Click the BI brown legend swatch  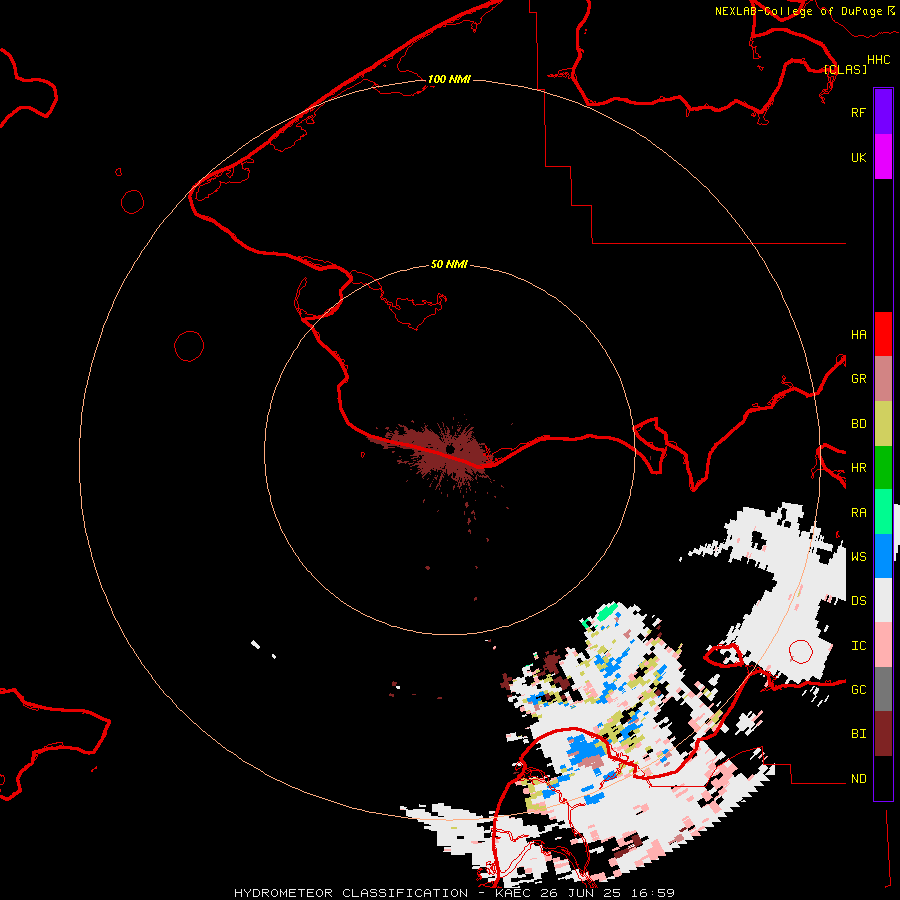coord(883,734)
